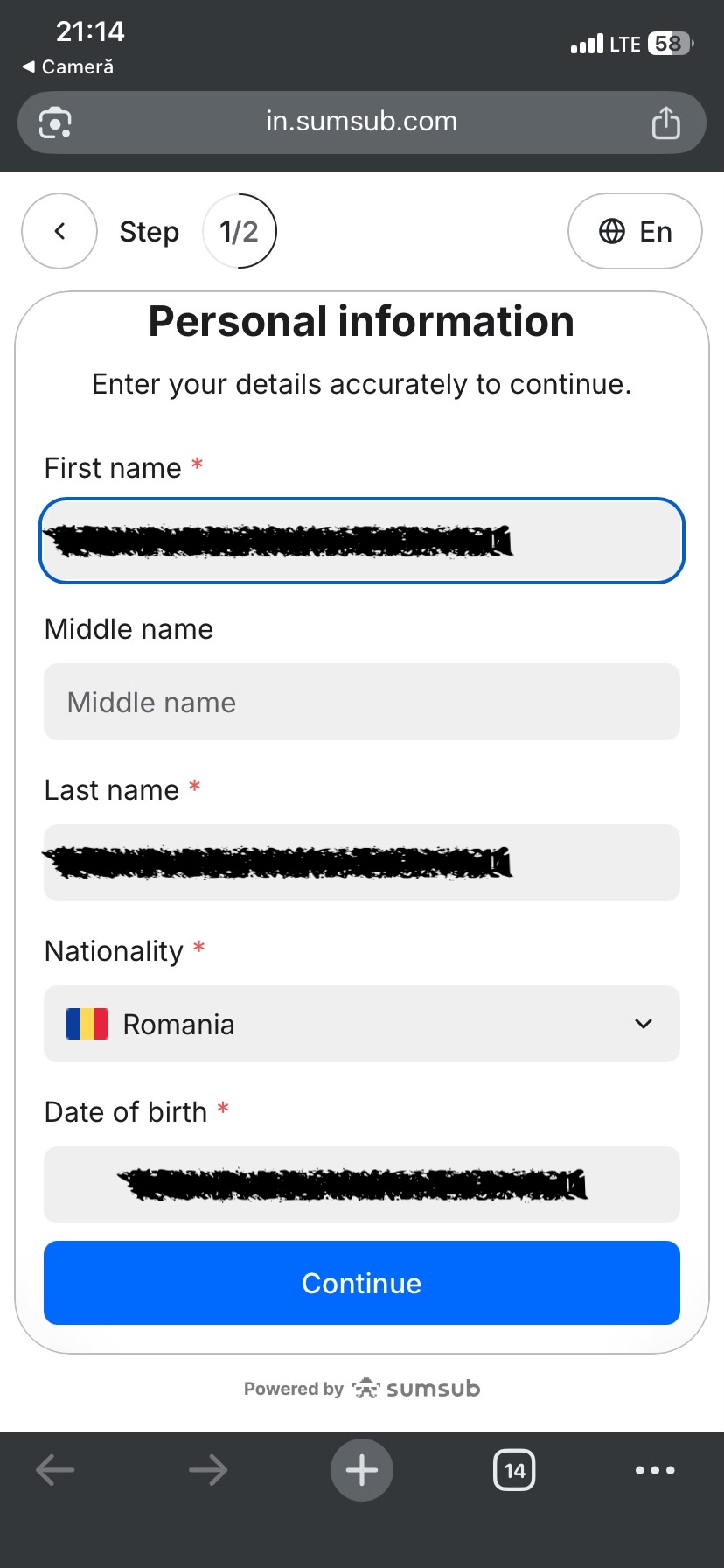Focus the First name input field

point(362,541)
